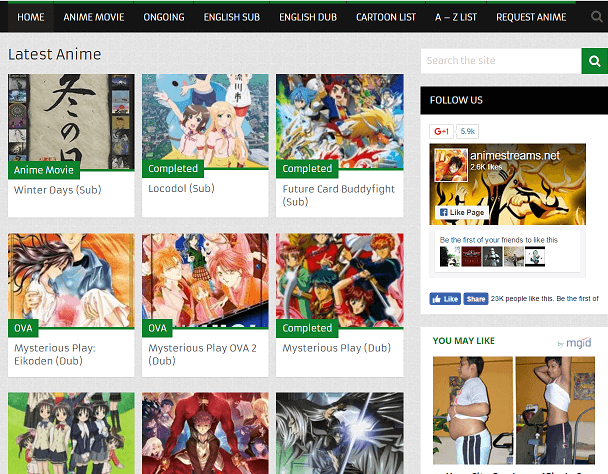Open the CARTOON LIST menu item

click(x=386, y=17)
